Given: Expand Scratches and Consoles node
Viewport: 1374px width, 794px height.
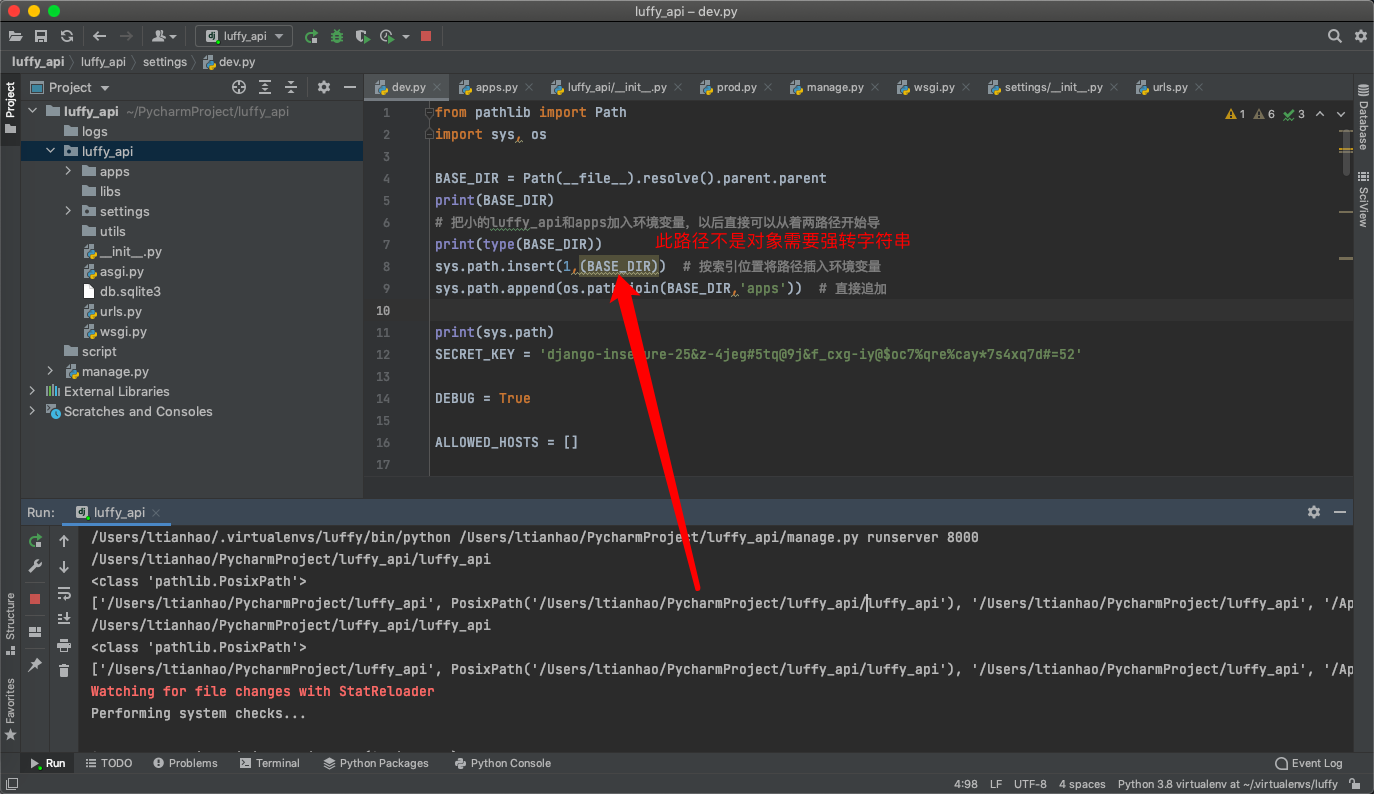Looking at the screenshot, I should [x=33, y=411].
